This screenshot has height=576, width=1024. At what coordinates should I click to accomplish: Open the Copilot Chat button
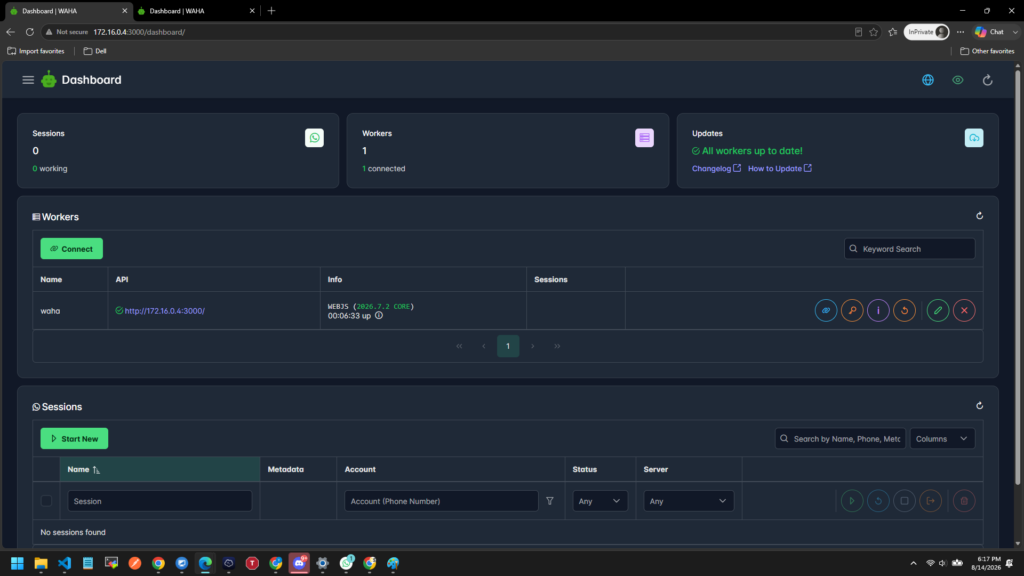point(990,32)
